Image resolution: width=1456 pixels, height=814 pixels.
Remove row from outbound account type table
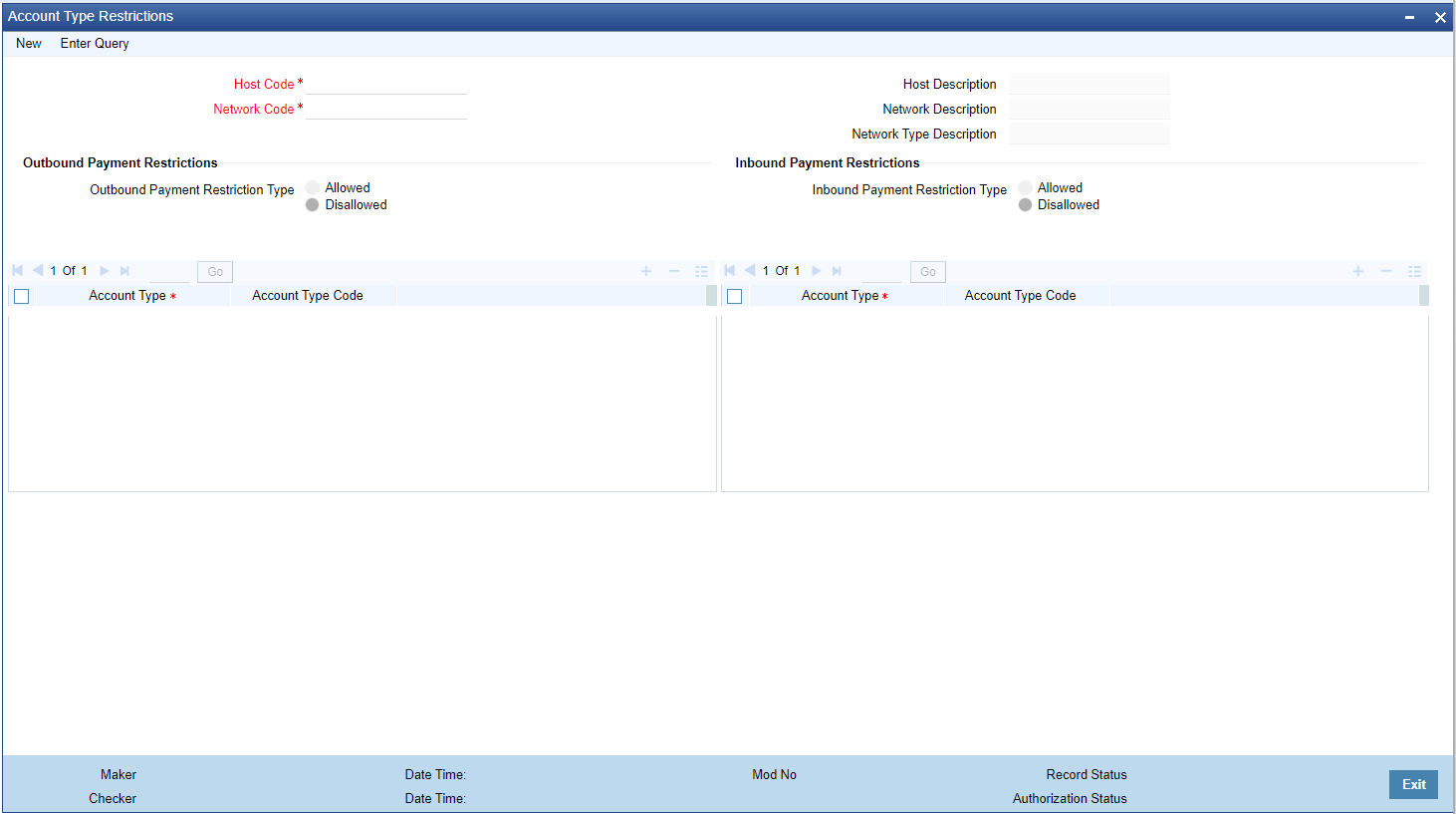click(674, 271)
